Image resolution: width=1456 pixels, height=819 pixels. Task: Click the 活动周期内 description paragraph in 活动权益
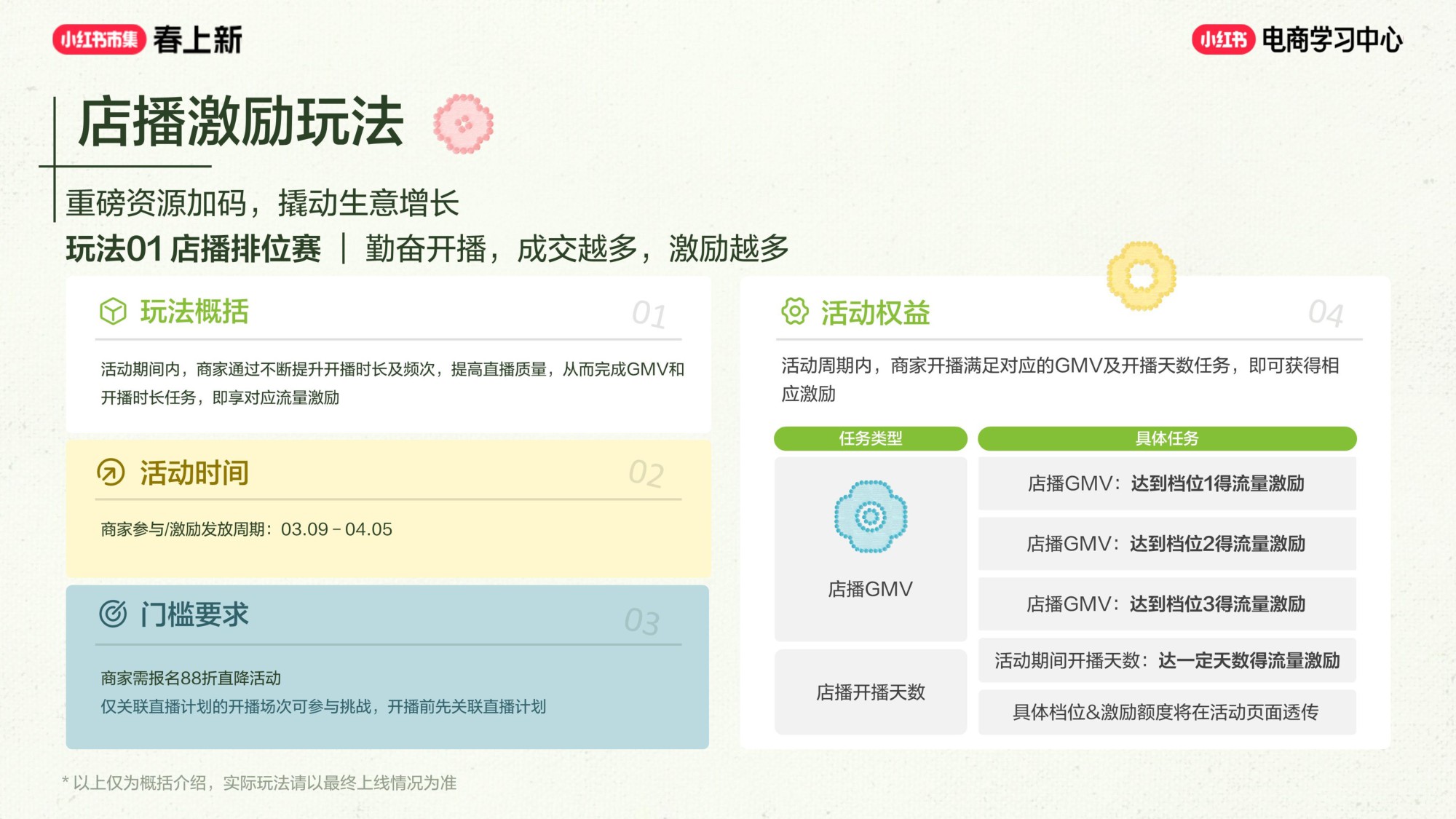click(1061, 380)
